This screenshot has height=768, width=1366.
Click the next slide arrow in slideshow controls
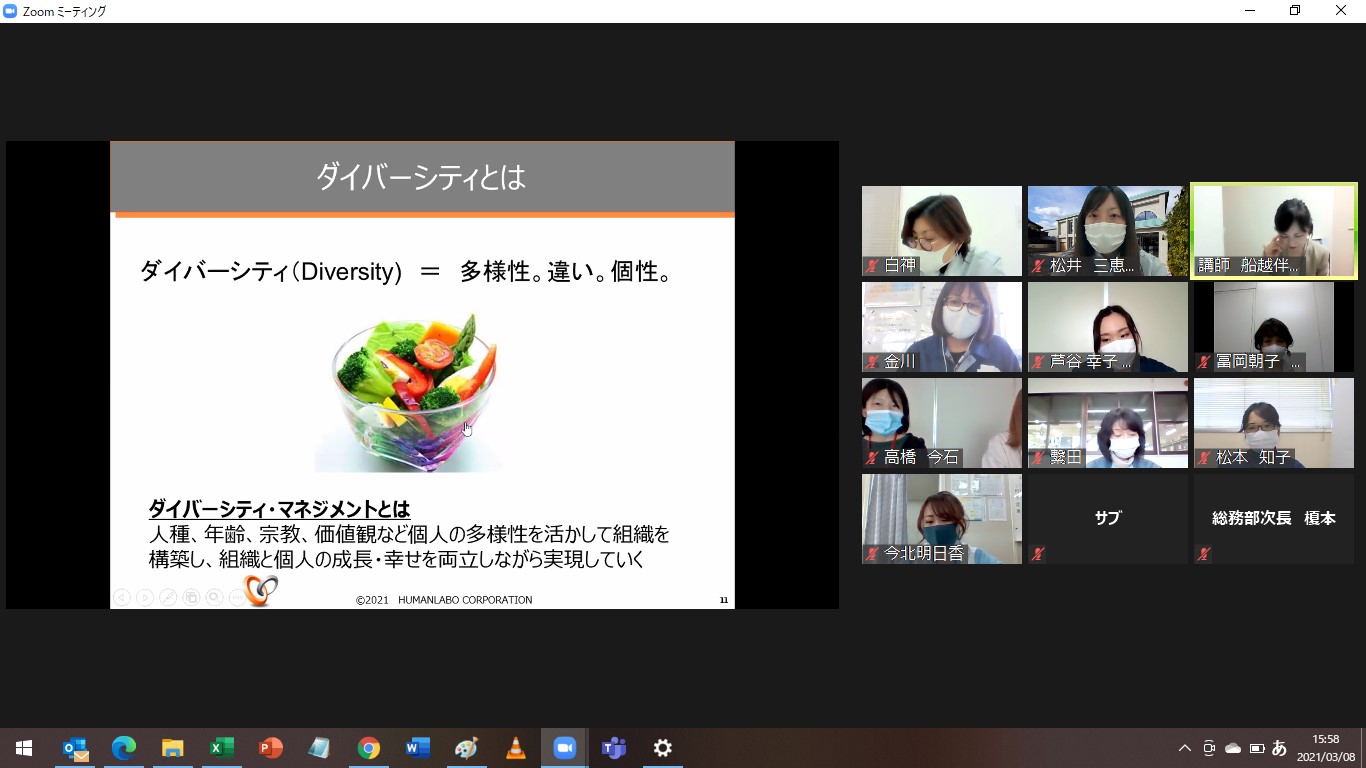click(x=145, y=598)
